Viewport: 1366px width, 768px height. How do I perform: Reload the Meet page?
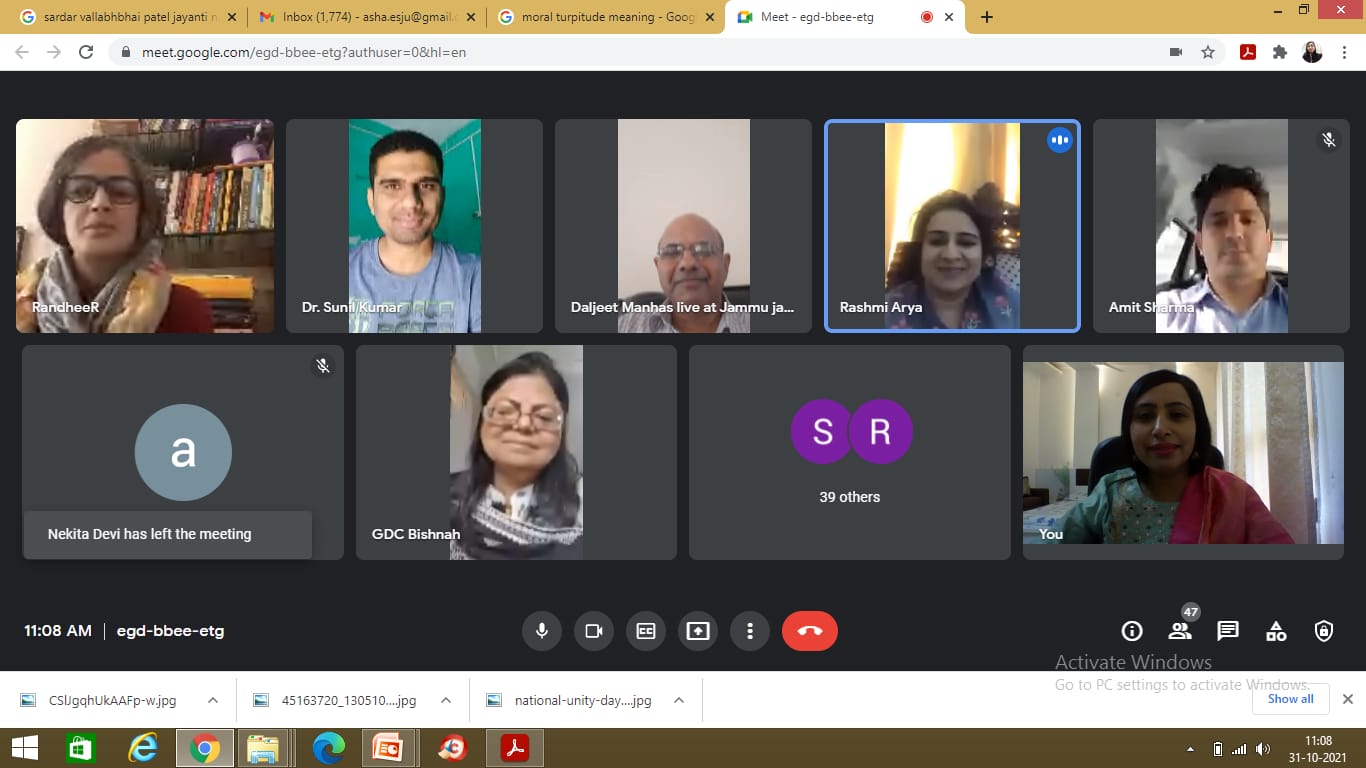click(86, 52)
